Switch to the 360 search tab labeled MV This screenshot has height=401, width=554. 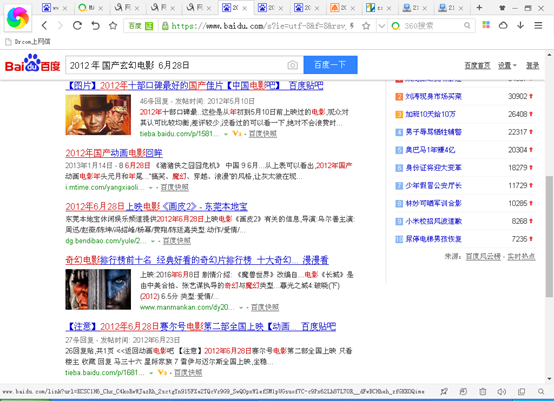(x=90, y=7)
